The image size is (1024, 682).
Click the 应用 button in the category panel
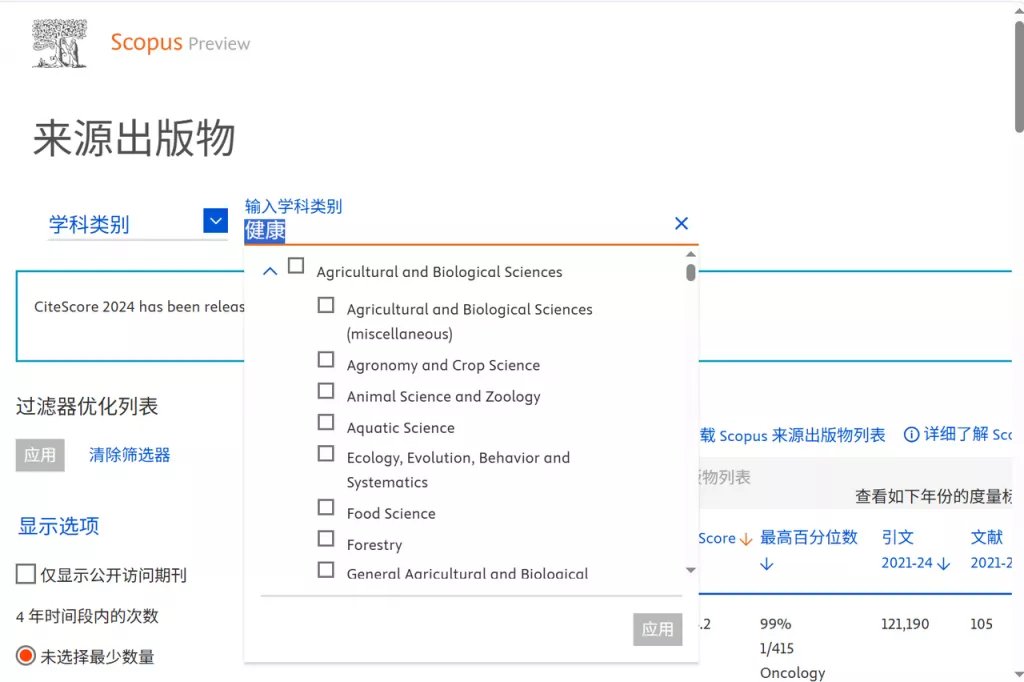[657, 630]
